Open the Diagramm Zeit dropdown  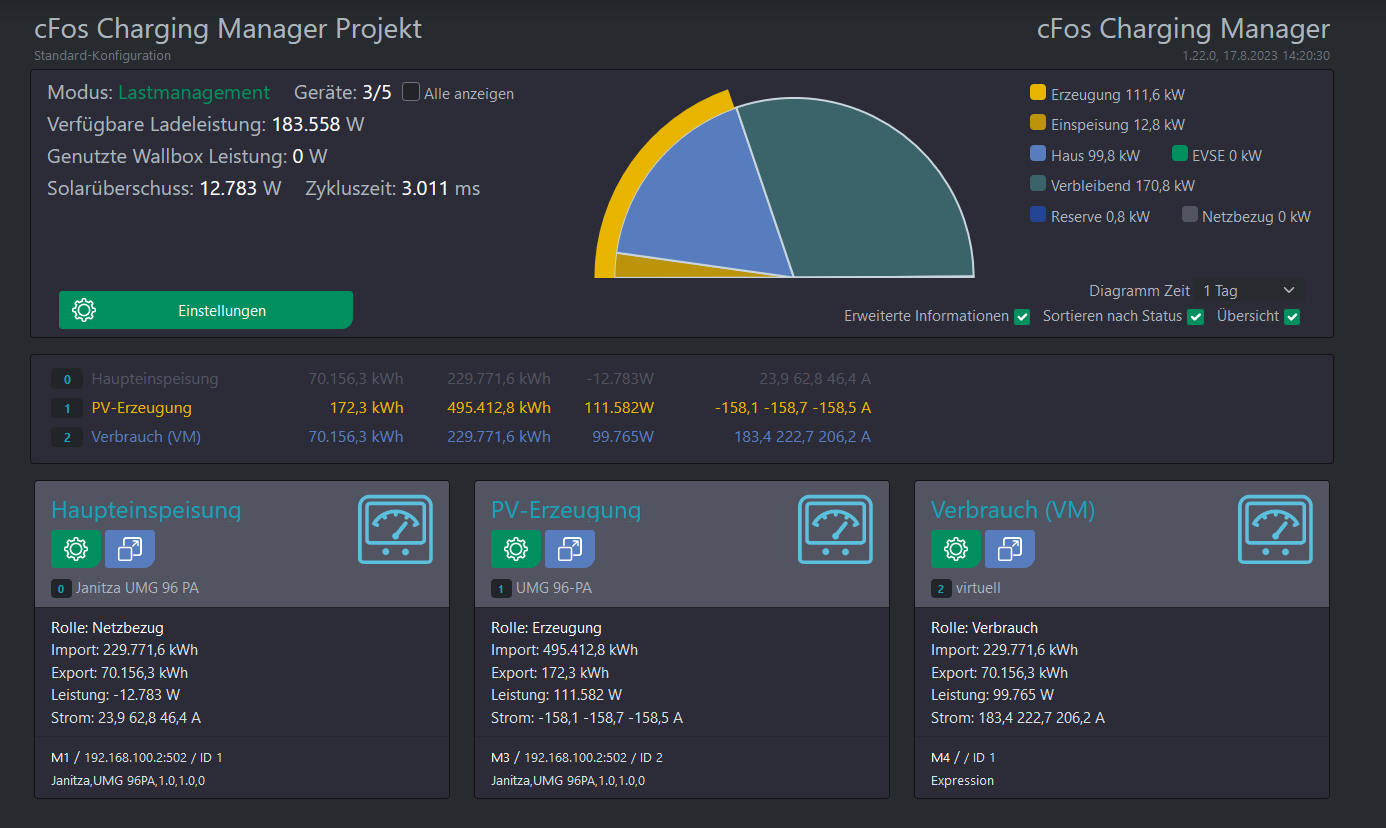pos(1249,291)
